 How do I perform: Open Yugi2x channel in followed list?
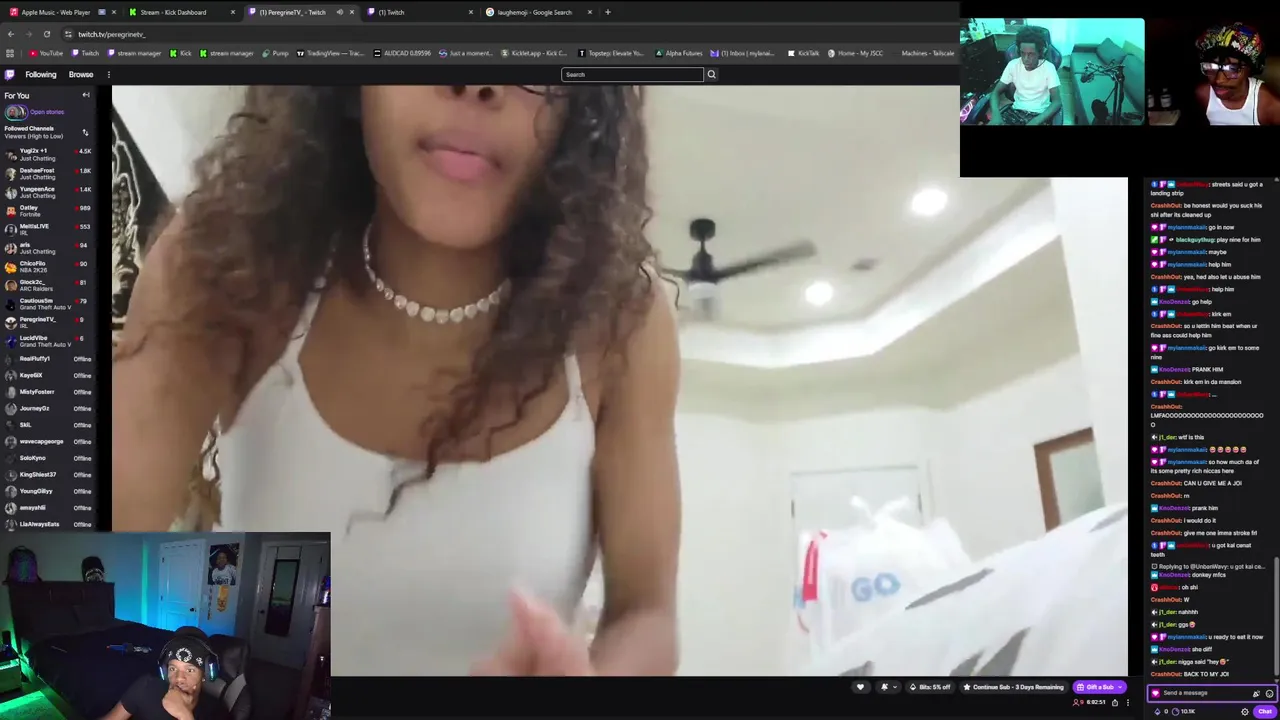[x=47, y=154]
